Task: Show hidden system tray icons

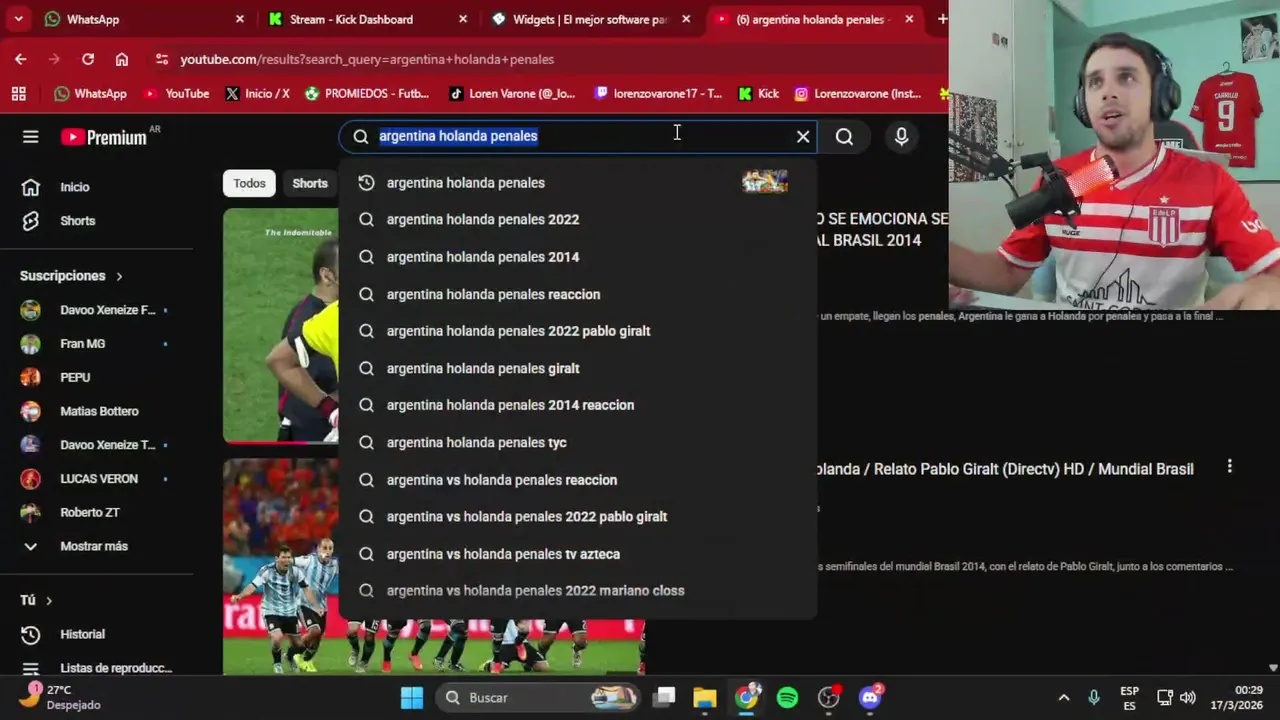Action: [1063, 697]
